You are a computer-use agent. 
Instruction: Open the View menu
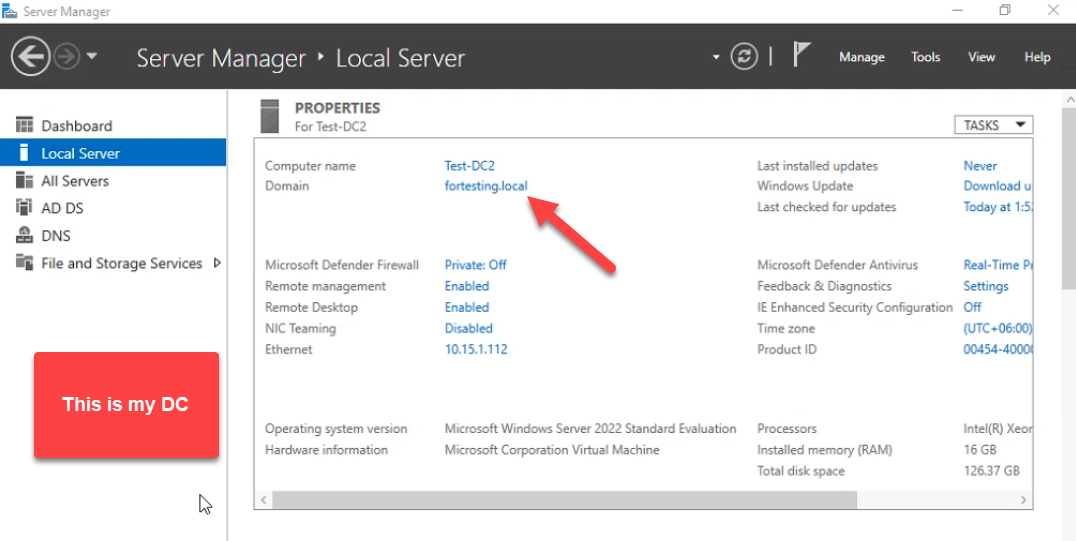tap(981, 57)
